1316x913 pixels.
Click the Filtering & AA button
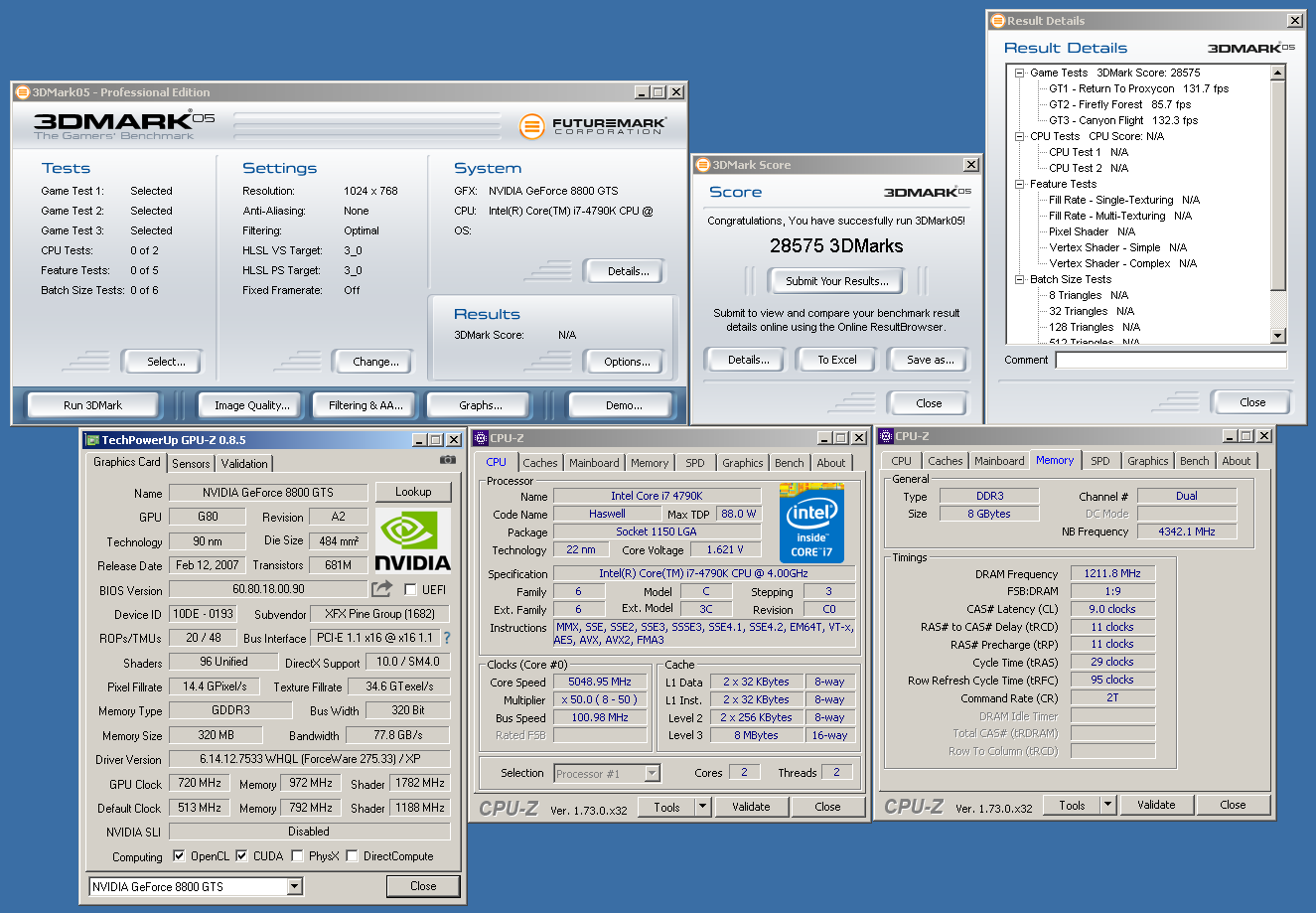(x=366, y=405)
